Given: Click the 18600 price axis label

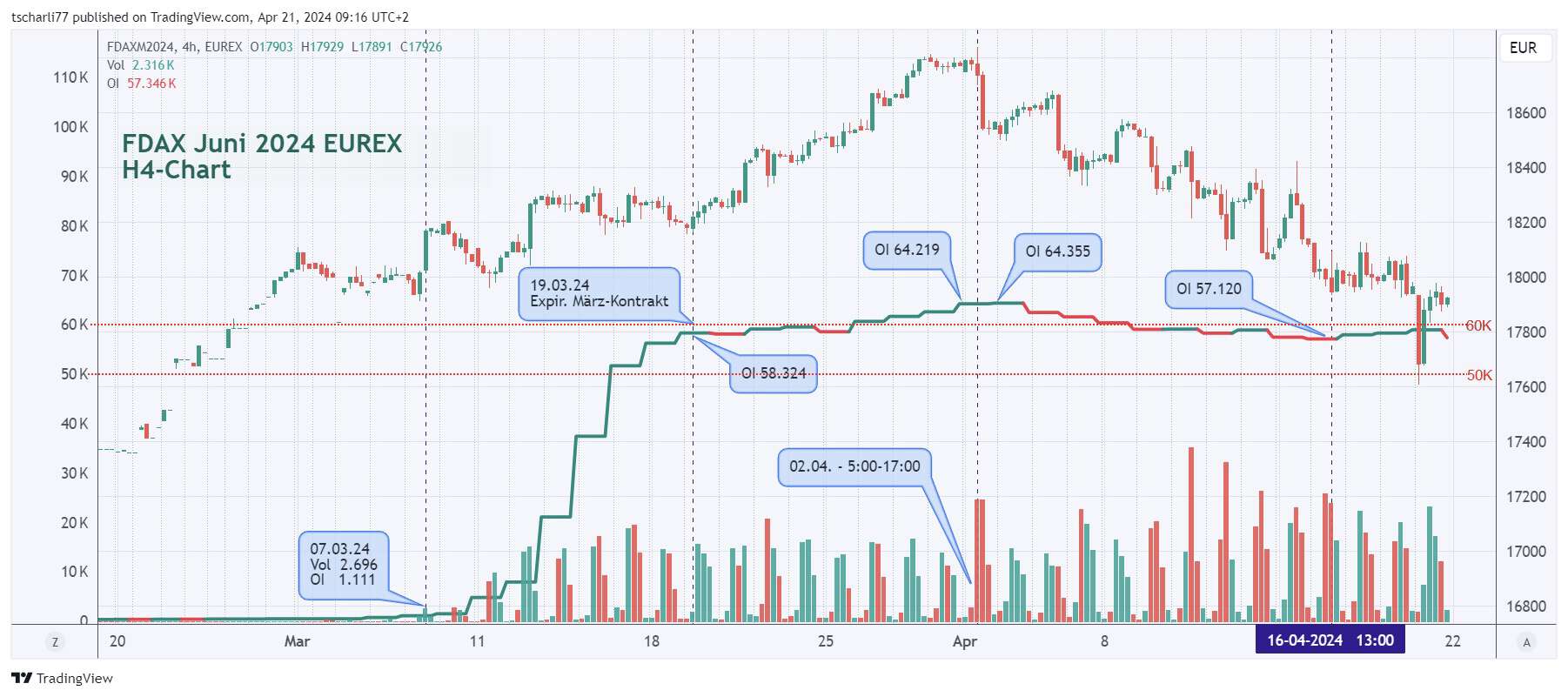Looking at the screenshot, I should (x=1526, y=113).
